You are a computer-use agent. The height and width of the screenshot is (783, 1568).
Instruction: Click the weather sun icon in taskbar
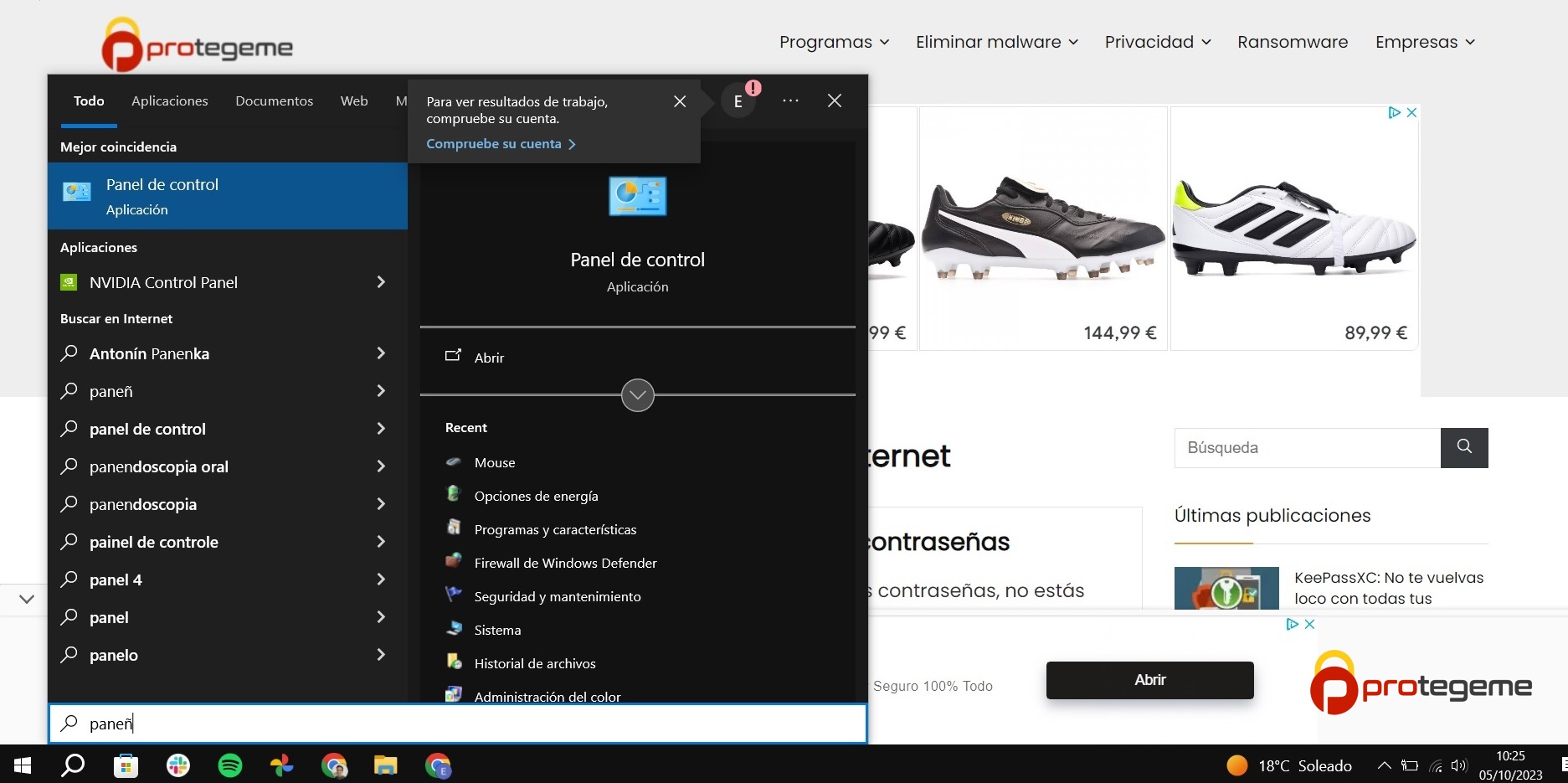[x=1236, y=765]
